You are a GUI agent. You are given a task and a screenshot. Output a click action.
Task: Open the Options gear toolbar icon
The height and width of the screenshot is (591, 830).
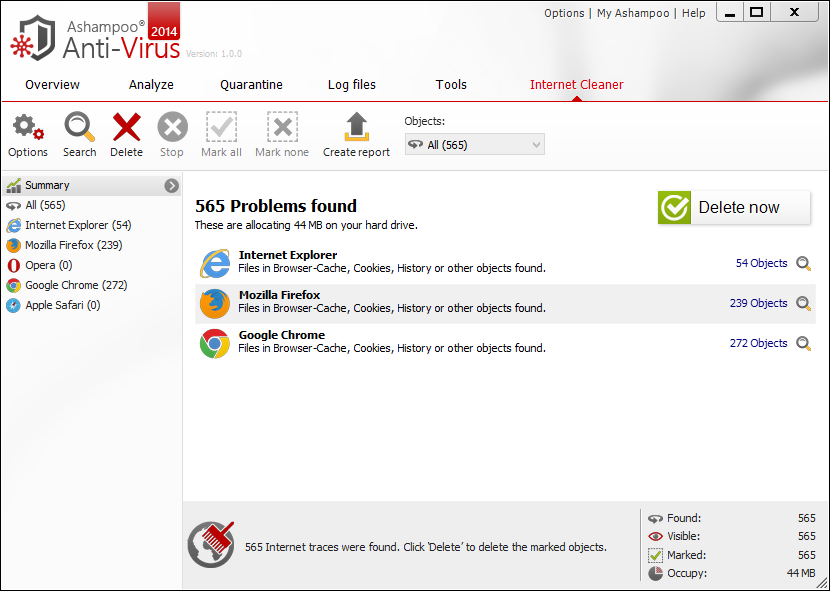point(27,128)
